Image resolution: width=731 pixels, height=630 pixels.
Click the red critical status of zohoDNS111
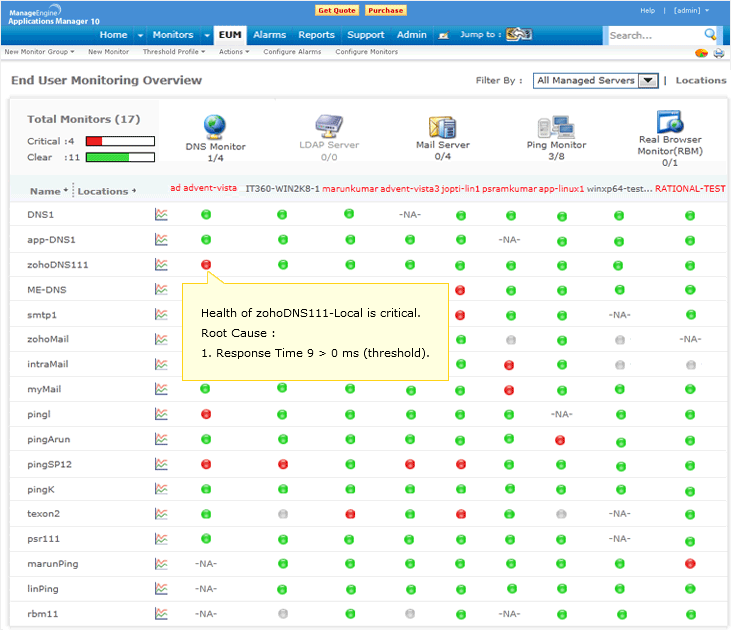point(206,264)
